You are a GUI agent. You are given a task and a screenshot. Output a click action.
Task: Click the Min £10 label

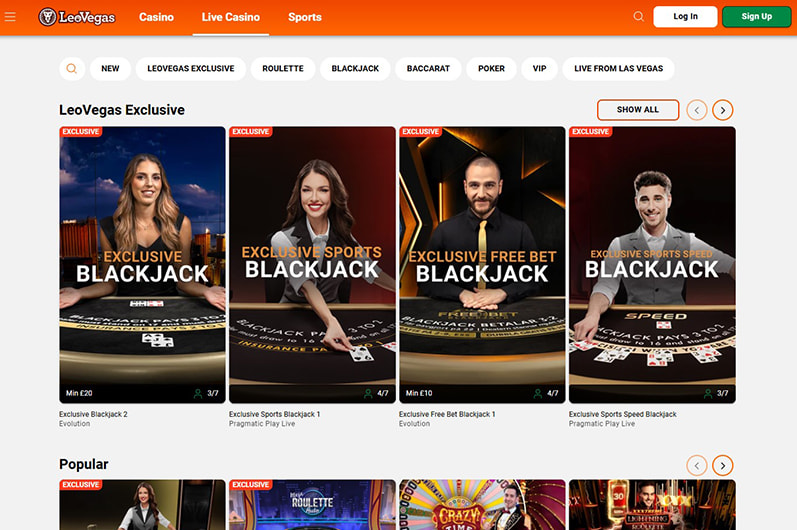point(419,393)
